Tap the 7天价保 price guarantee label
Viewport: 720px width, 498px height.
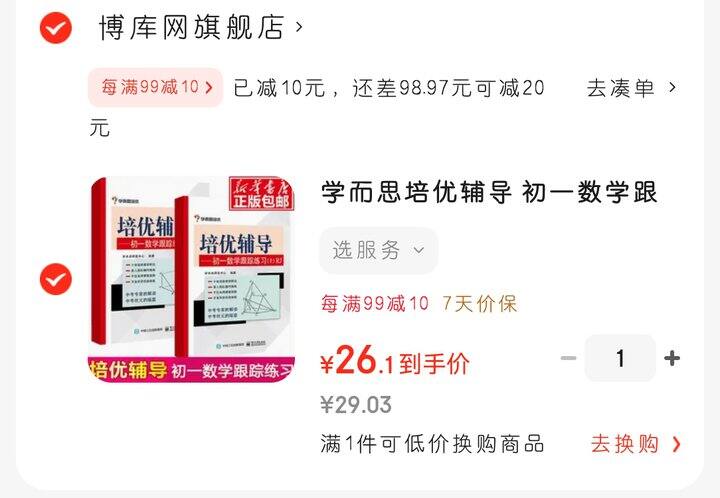coord(479,304)
